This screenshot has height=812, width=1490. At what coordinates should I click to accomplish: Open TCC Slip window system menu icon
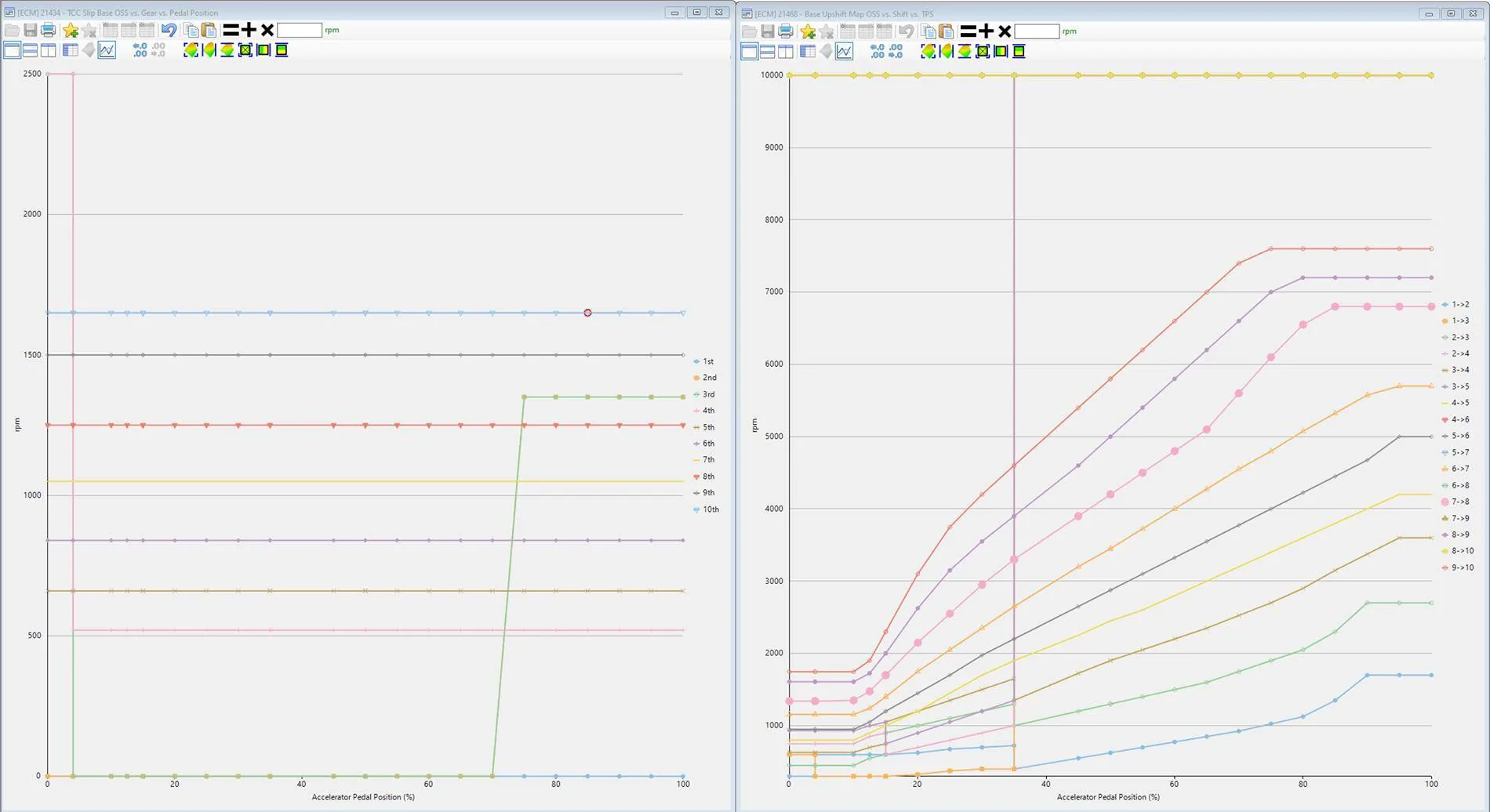[9, 13]
